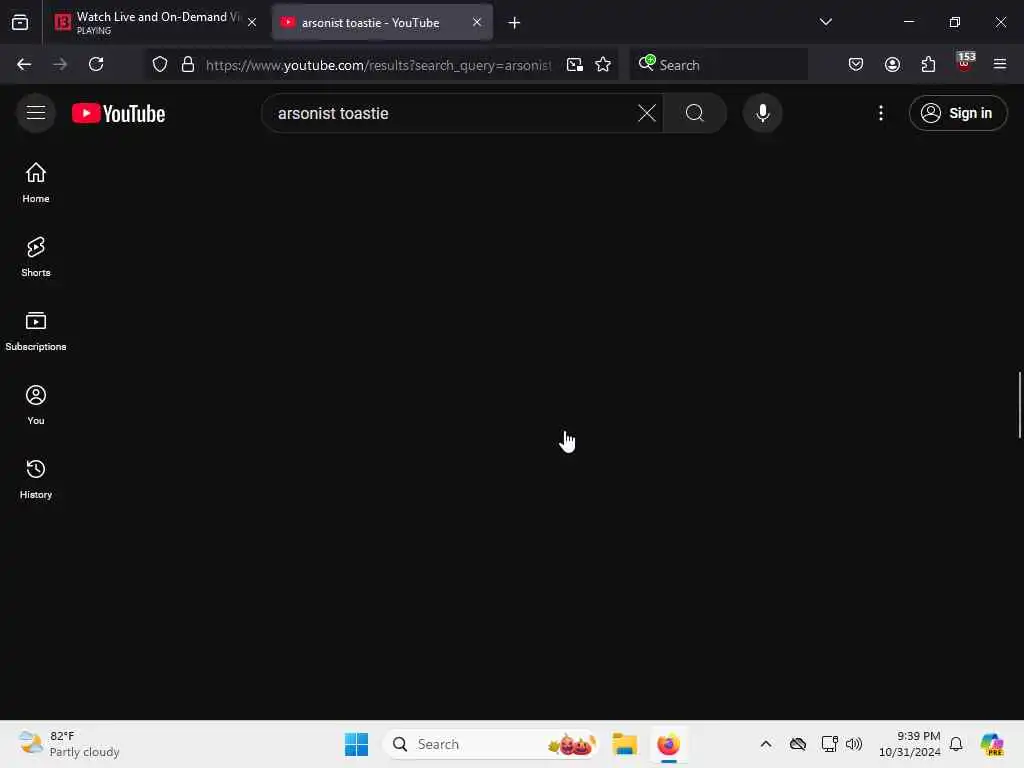The height and width of the screenshot is (768, 1024).
Task: Open a new browser tab
Action: point(514,23)
